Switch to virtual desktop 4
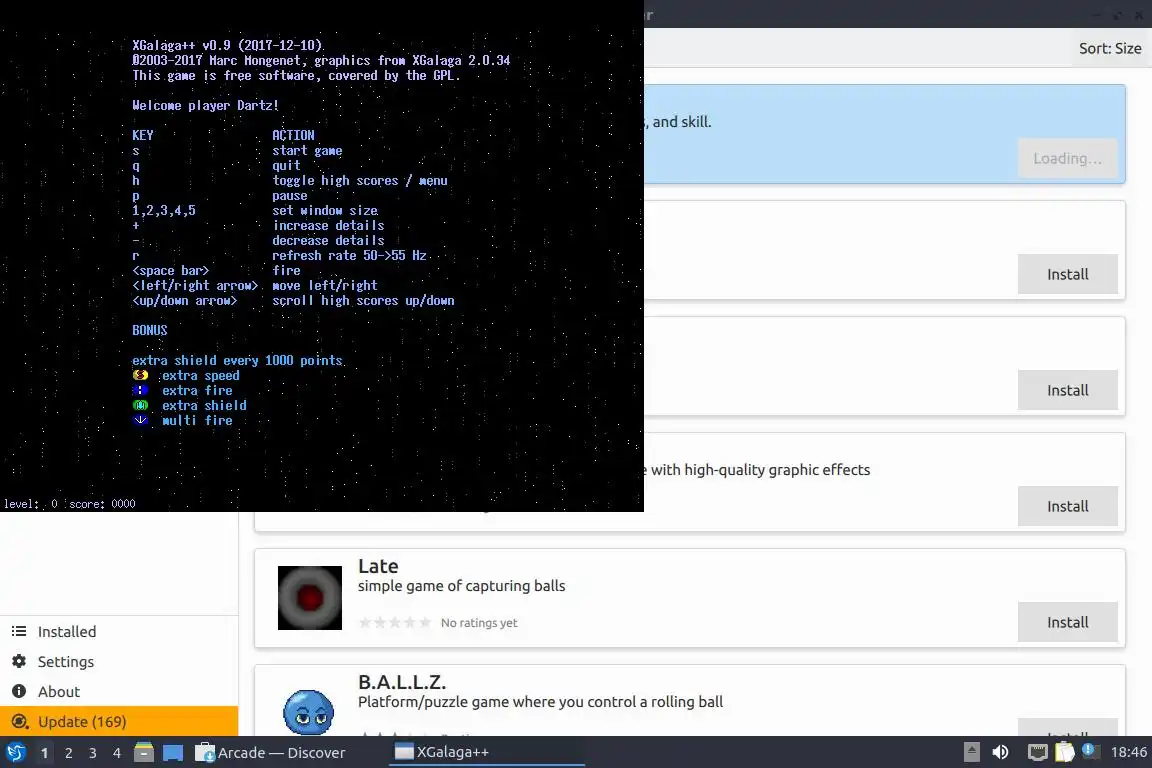 click(116, 753)
